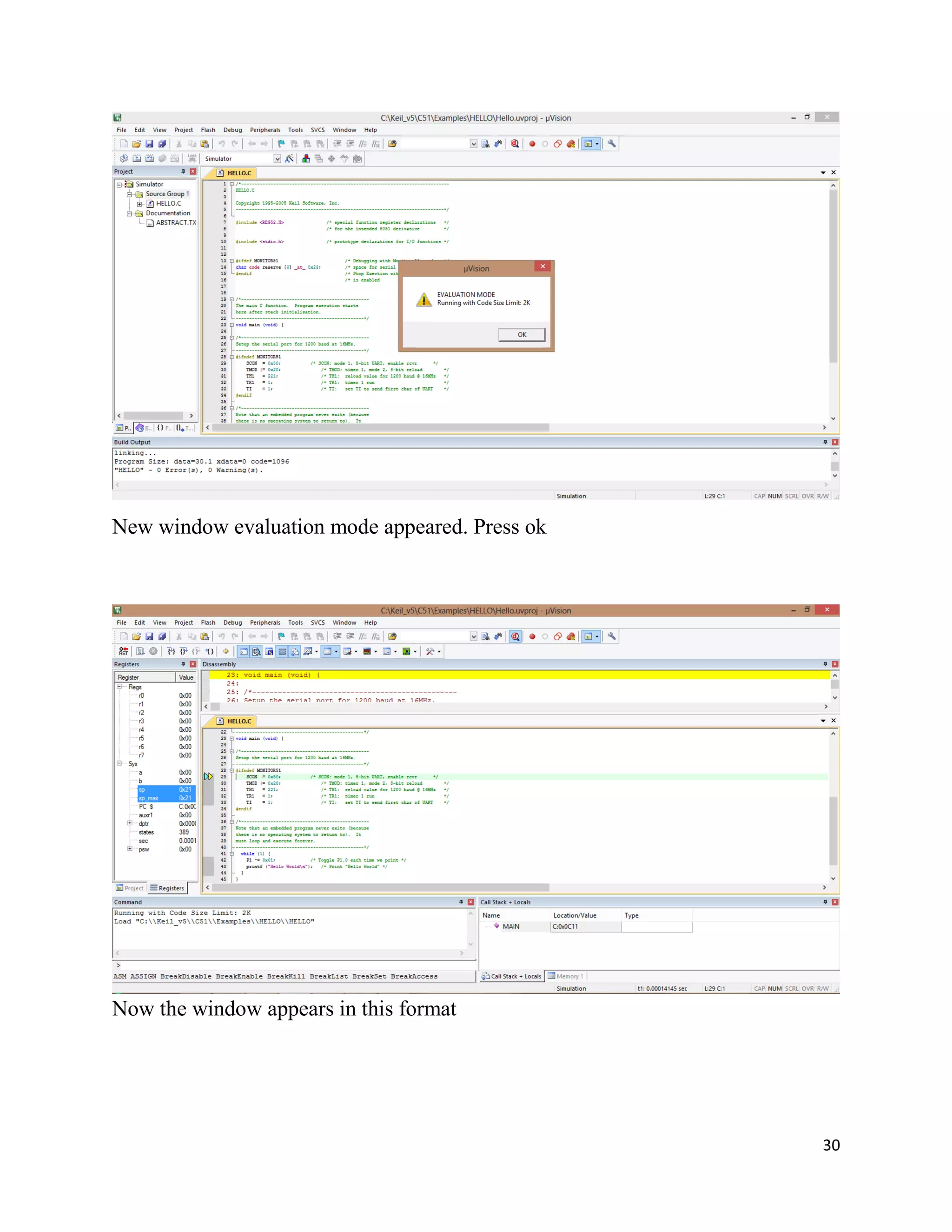Image resolution: width=952 pixels, height=1232 pixels.
Task: Open the Find combo dropdown in the upper window
Action: tap(474, 144)
